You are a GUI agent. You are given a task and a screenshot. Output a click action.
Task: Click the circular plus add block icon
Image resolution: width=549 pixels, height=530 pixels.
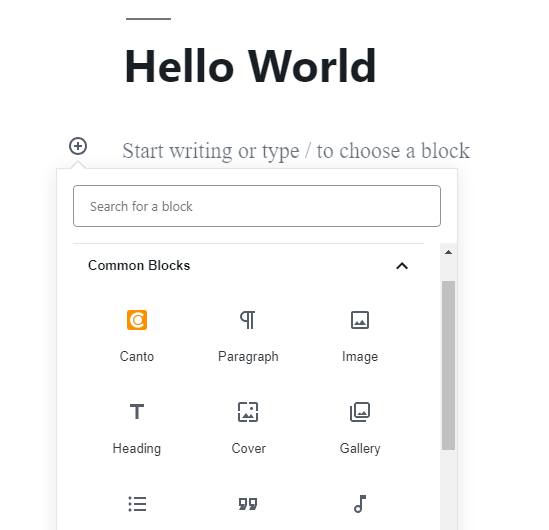click(x=78, y=146)
